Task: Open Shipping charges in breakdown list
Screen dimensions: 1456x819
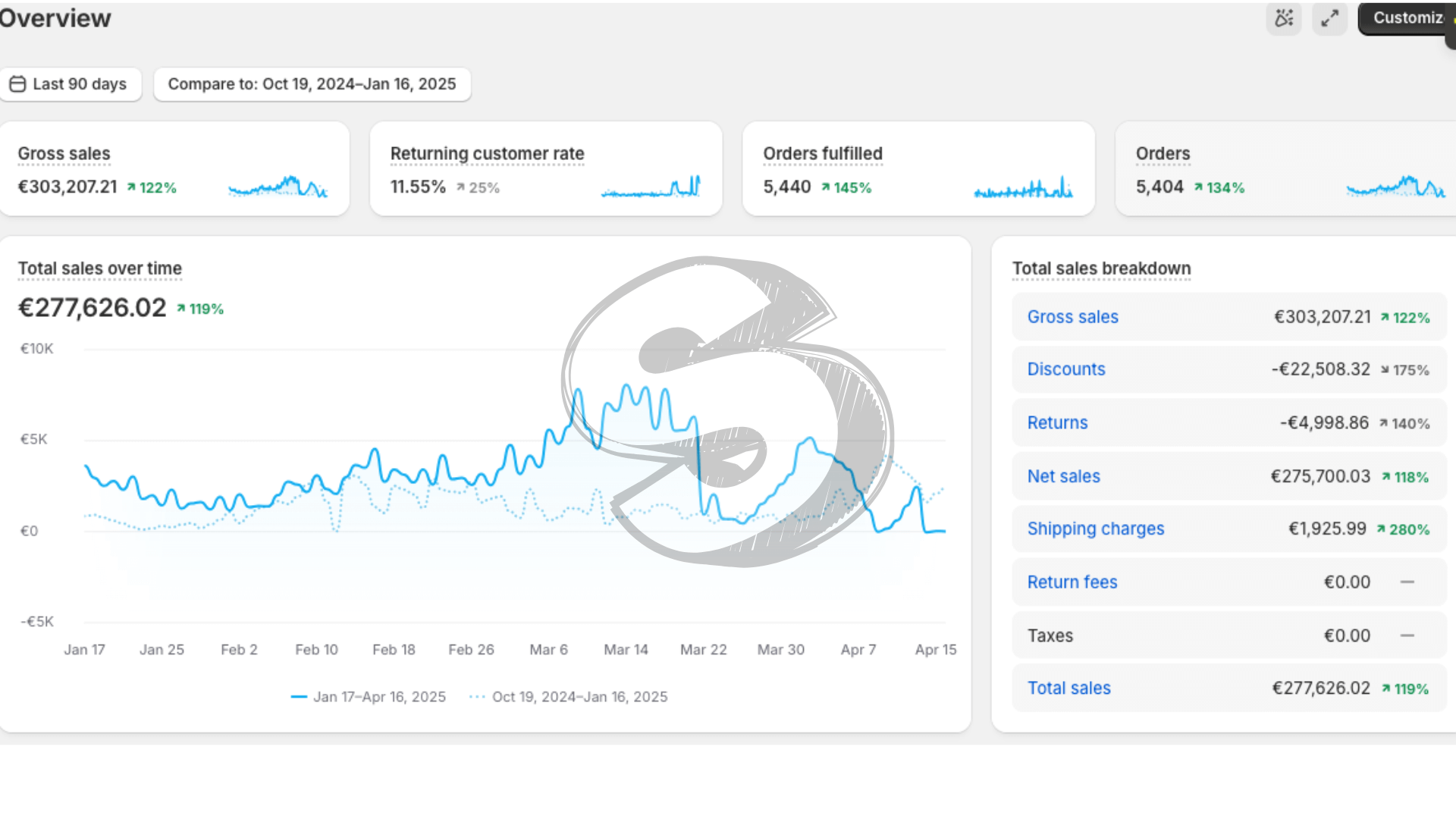Action: (1095, 529)
